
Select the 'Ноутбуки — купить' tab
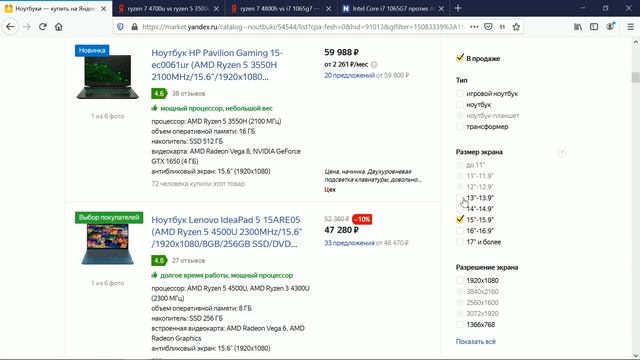[56, 9]
